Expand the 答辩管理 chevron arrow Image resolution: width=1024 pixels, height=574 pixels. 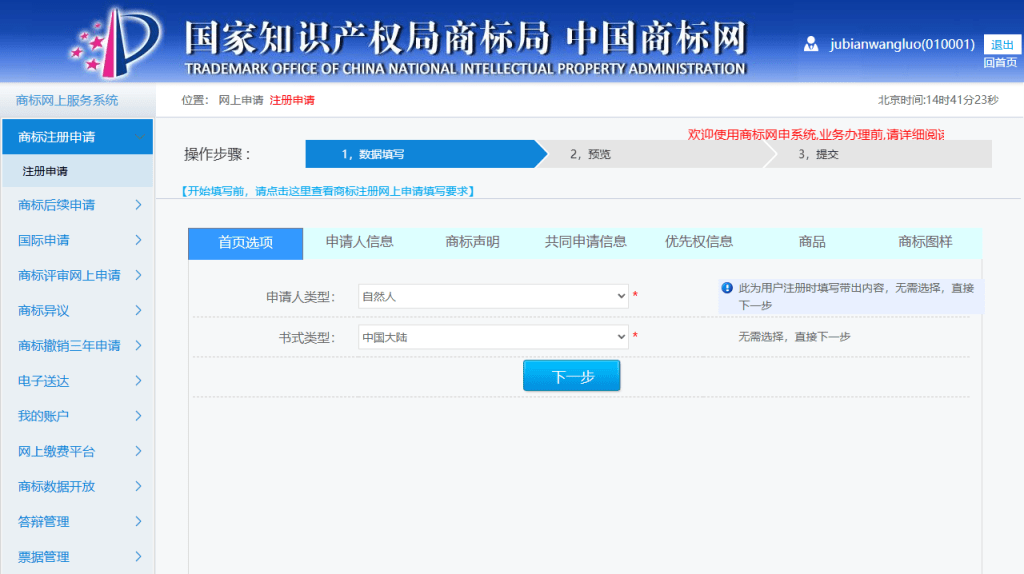coord(138,522)
